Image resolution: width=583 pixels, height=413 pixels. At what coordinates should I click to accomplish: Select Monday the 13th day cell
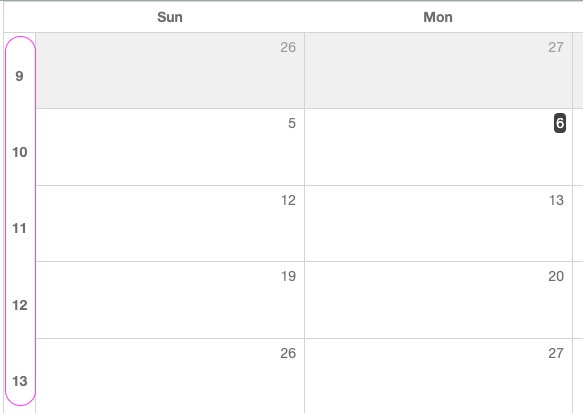[438, 224]
